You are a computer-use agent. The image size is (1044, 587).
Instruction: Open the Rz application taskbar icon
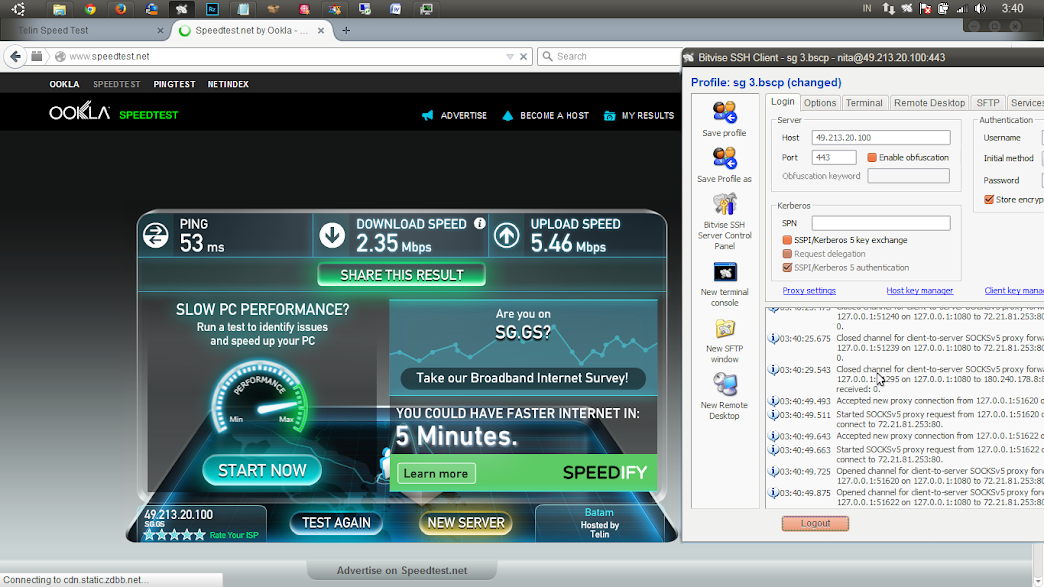[212, 9]
